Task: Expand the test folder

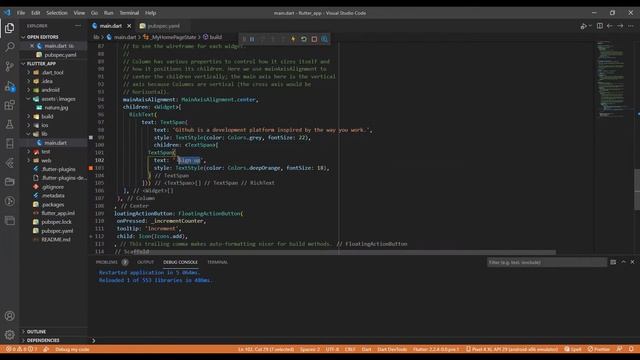Action: (29, 151)
